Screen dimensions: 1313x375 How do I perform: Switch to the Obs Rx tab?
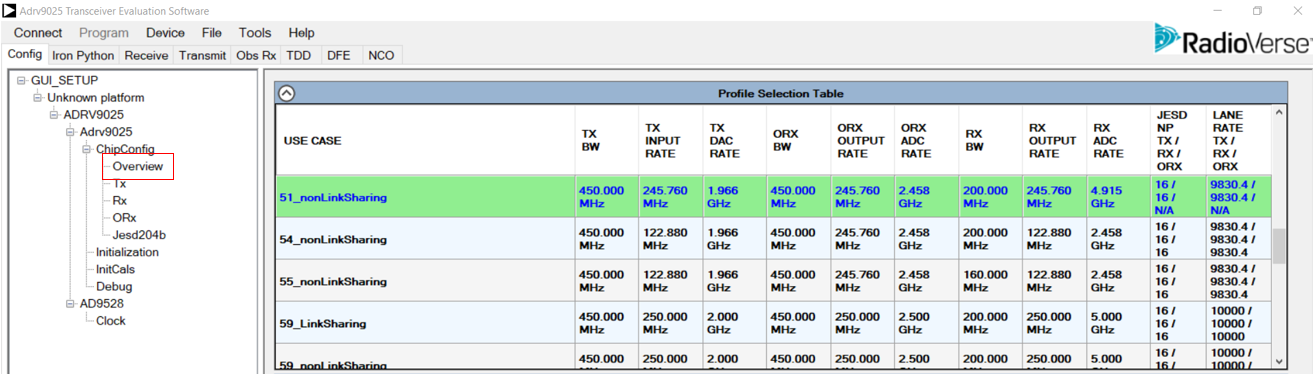click(255, 56)
